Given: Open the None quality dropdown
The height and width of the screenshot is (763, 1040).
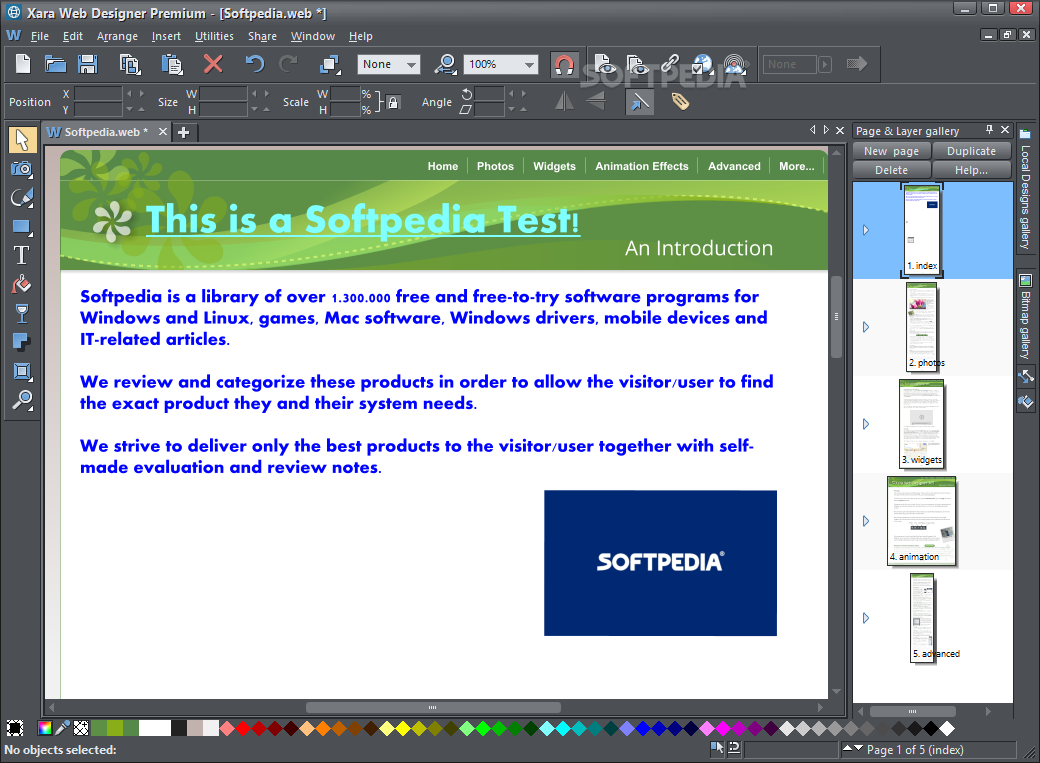Looking at the screenshot, I should tap(389, 64).
